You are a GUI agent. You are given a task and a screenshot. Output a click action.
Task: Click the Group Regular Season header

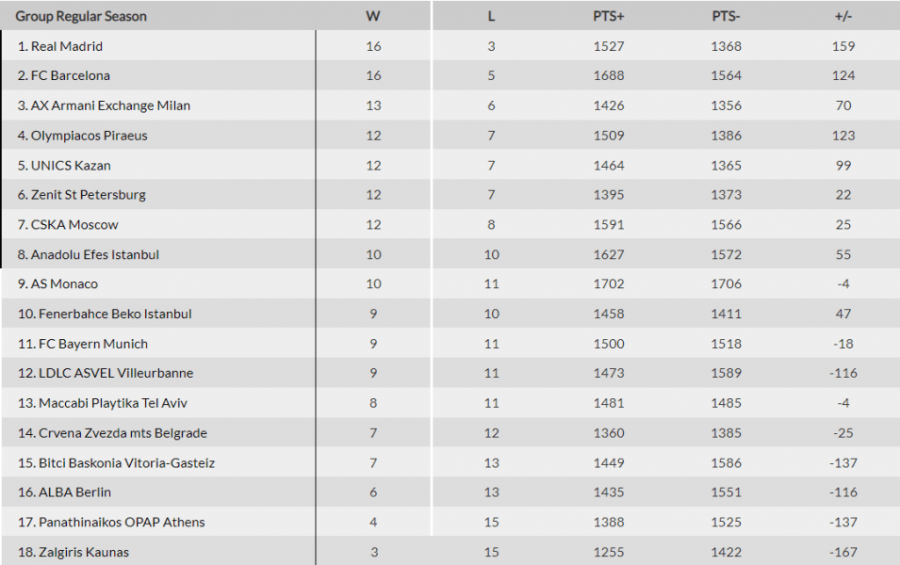point(81,16)
